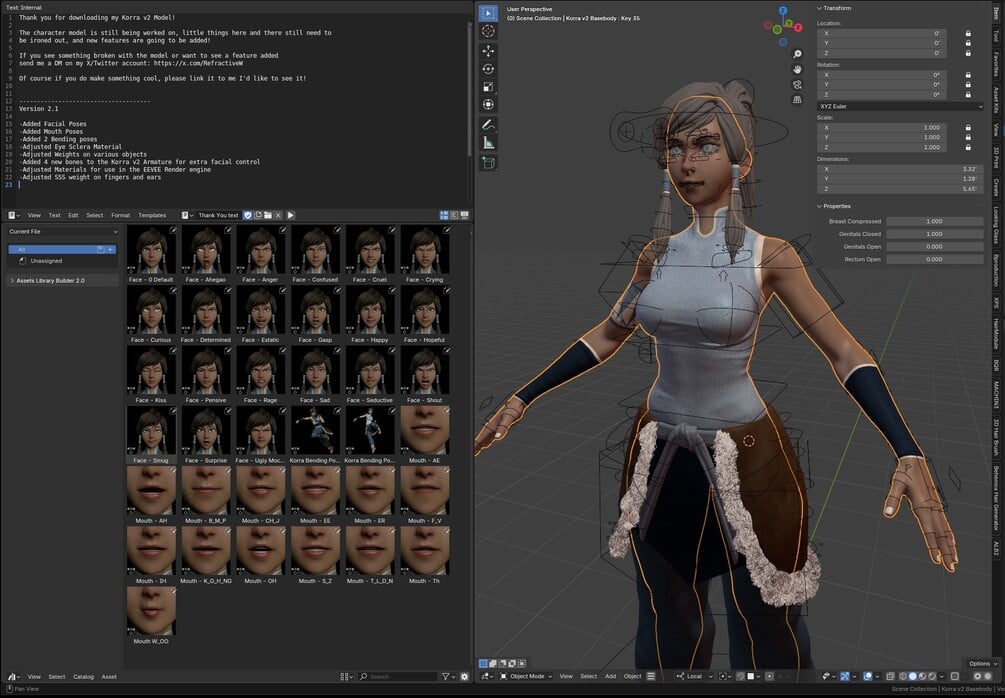The height and width of the screenshot is (698, 1005).
Task: Select Mouth - OH pose thumbnail
Action: point(261,555)
